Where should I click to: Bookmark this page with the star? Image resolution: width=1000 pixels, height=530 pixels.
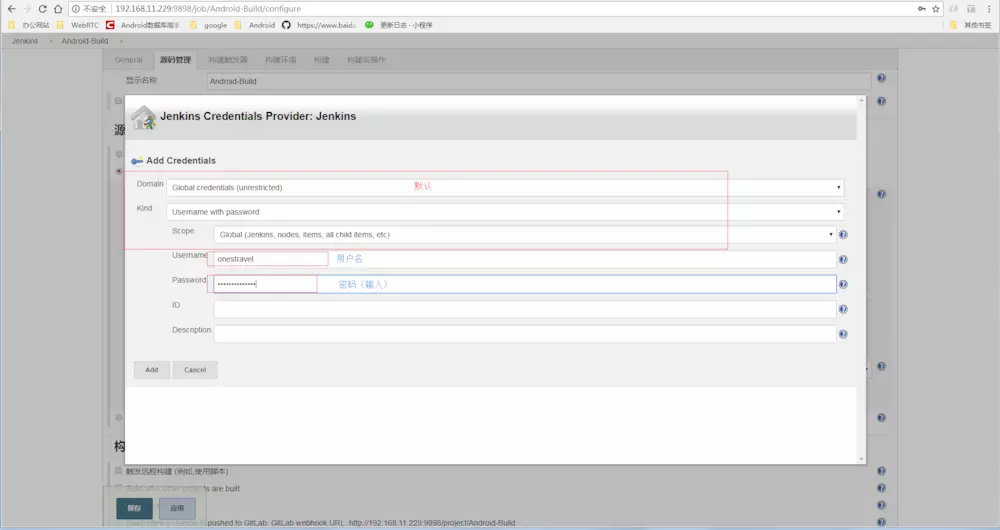point(936,9)
